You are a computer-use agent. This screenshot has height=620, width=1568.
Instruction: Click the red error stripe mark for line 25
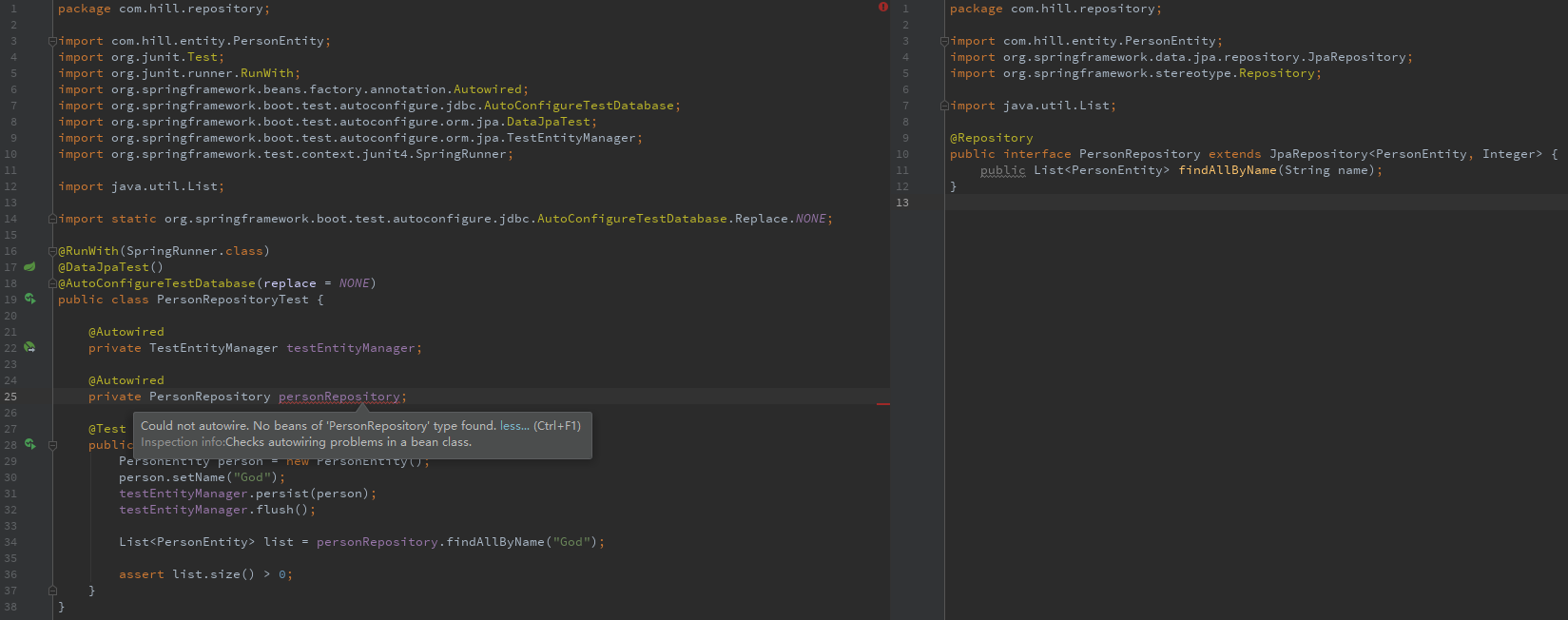[882, 404]
